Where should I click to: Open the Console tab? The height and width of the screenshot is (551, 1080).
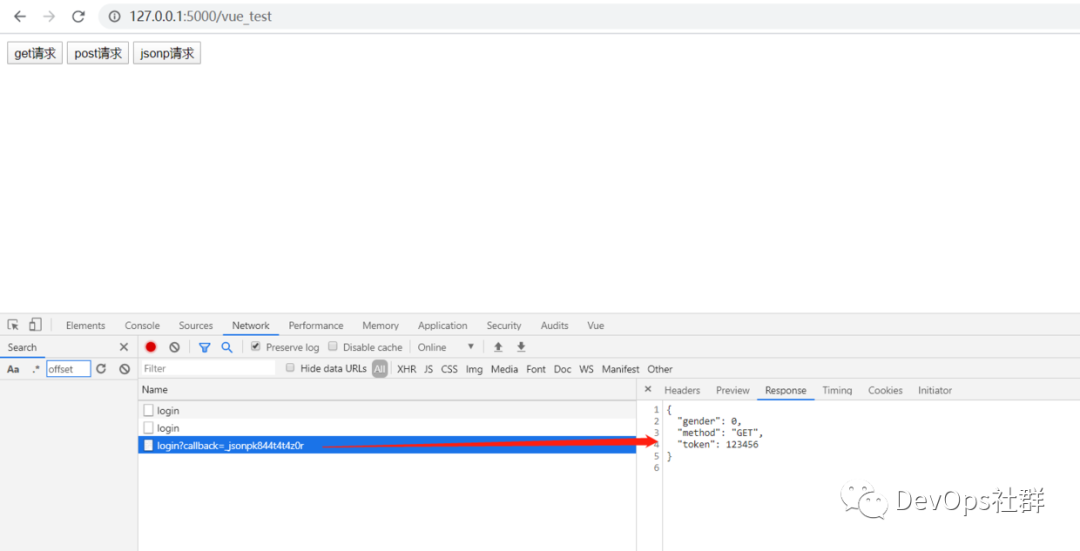click(x=142, y=325)
